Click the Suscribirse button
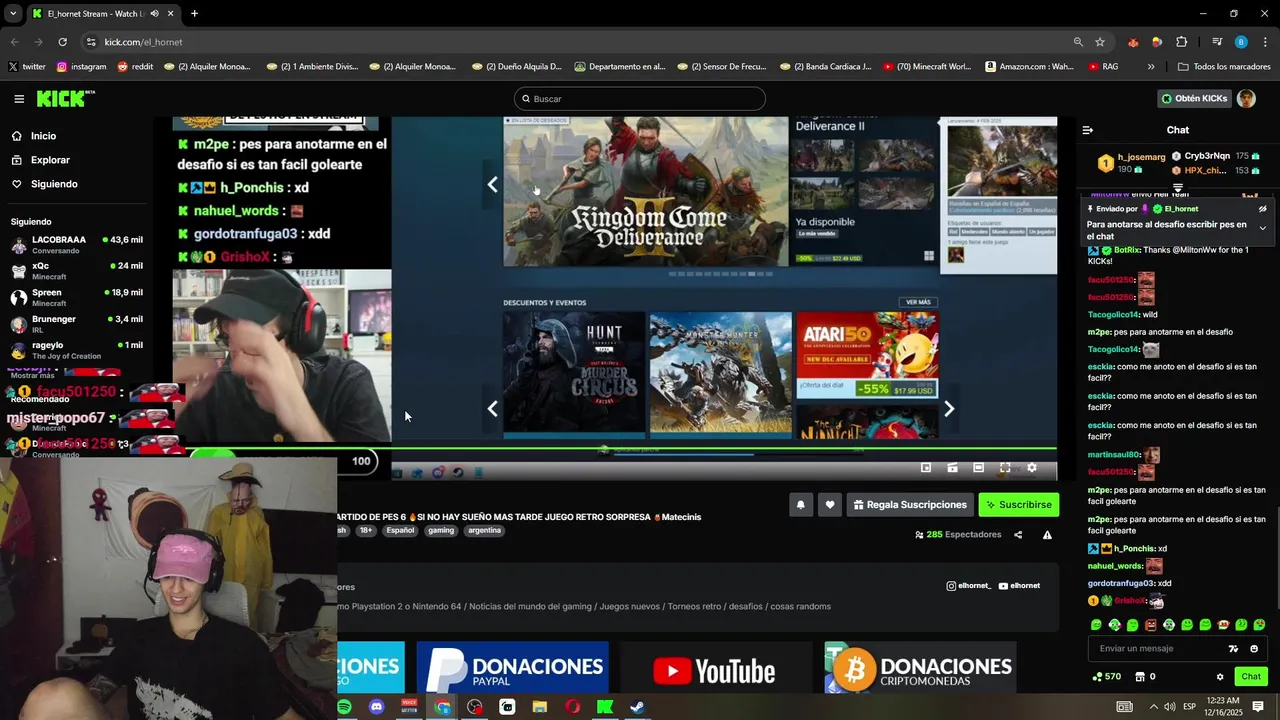Screen dimensions: 1280x720 pyautogui.click(x=1018, y=505)
